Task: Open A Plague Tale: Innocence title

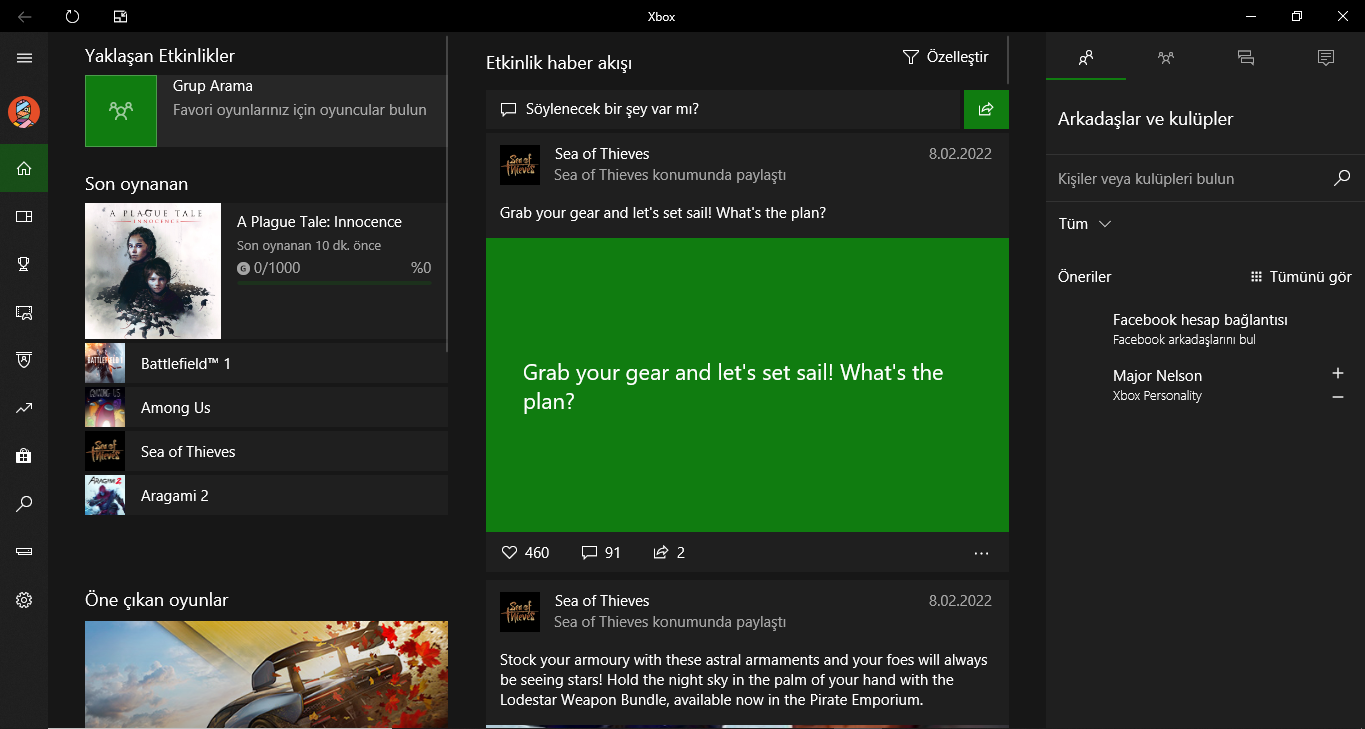Action: 319,222
